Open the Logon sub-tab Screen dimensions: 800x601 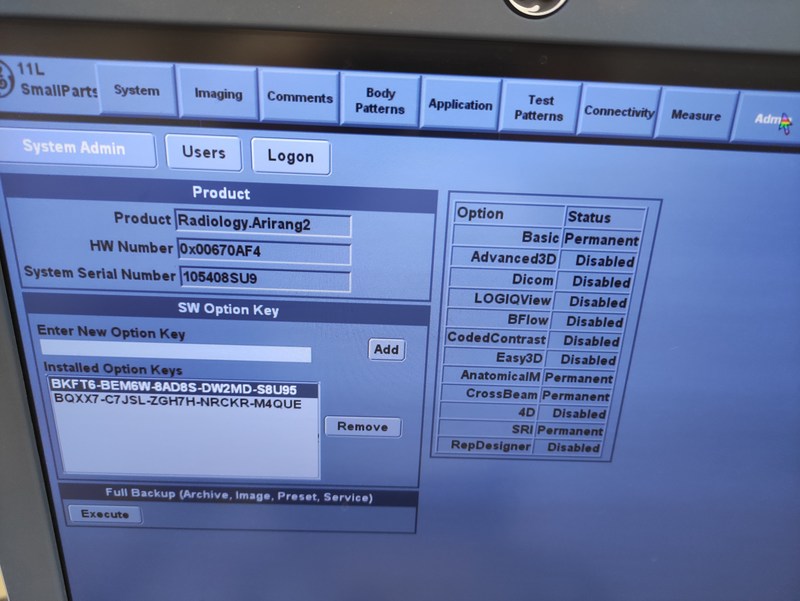(x=291, y=156)
